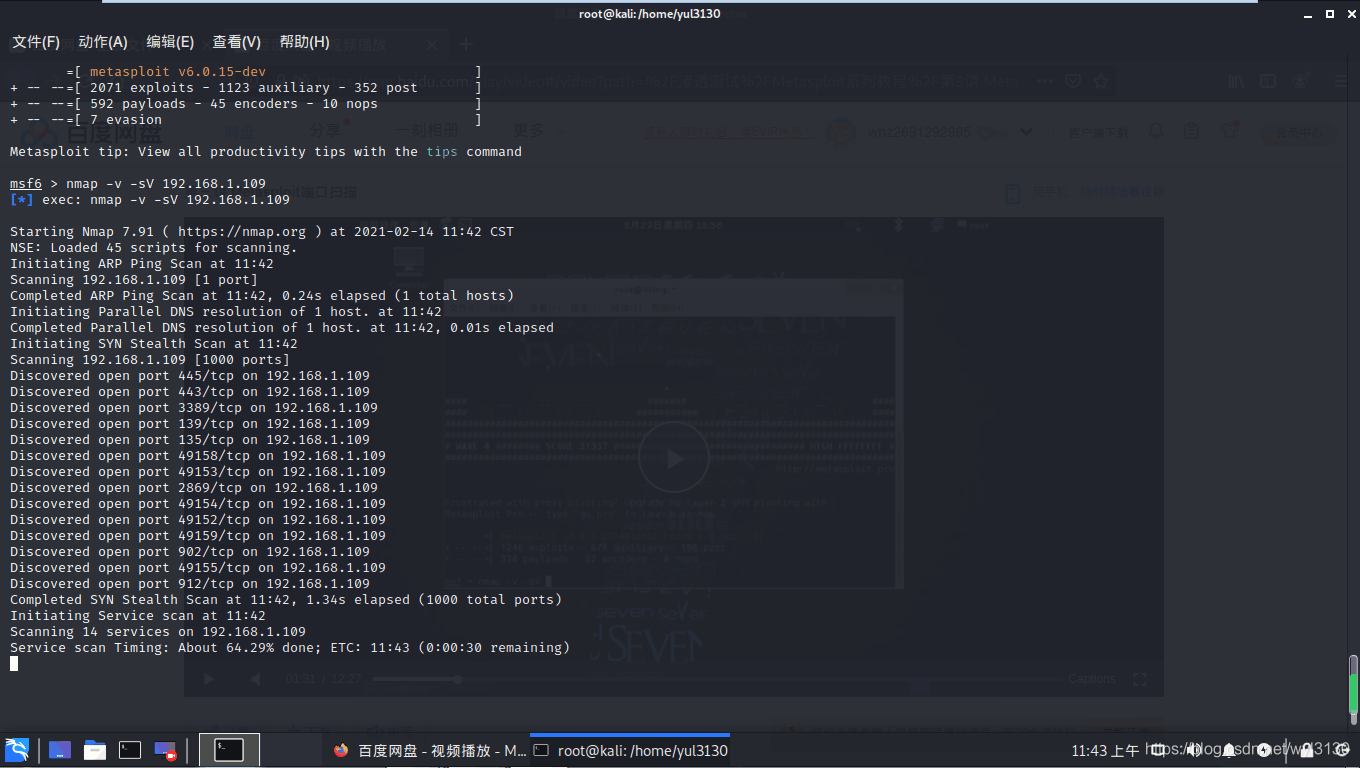Open the volume control tray icon
The image size is (1360, 768).
[x=1193, y=750]
